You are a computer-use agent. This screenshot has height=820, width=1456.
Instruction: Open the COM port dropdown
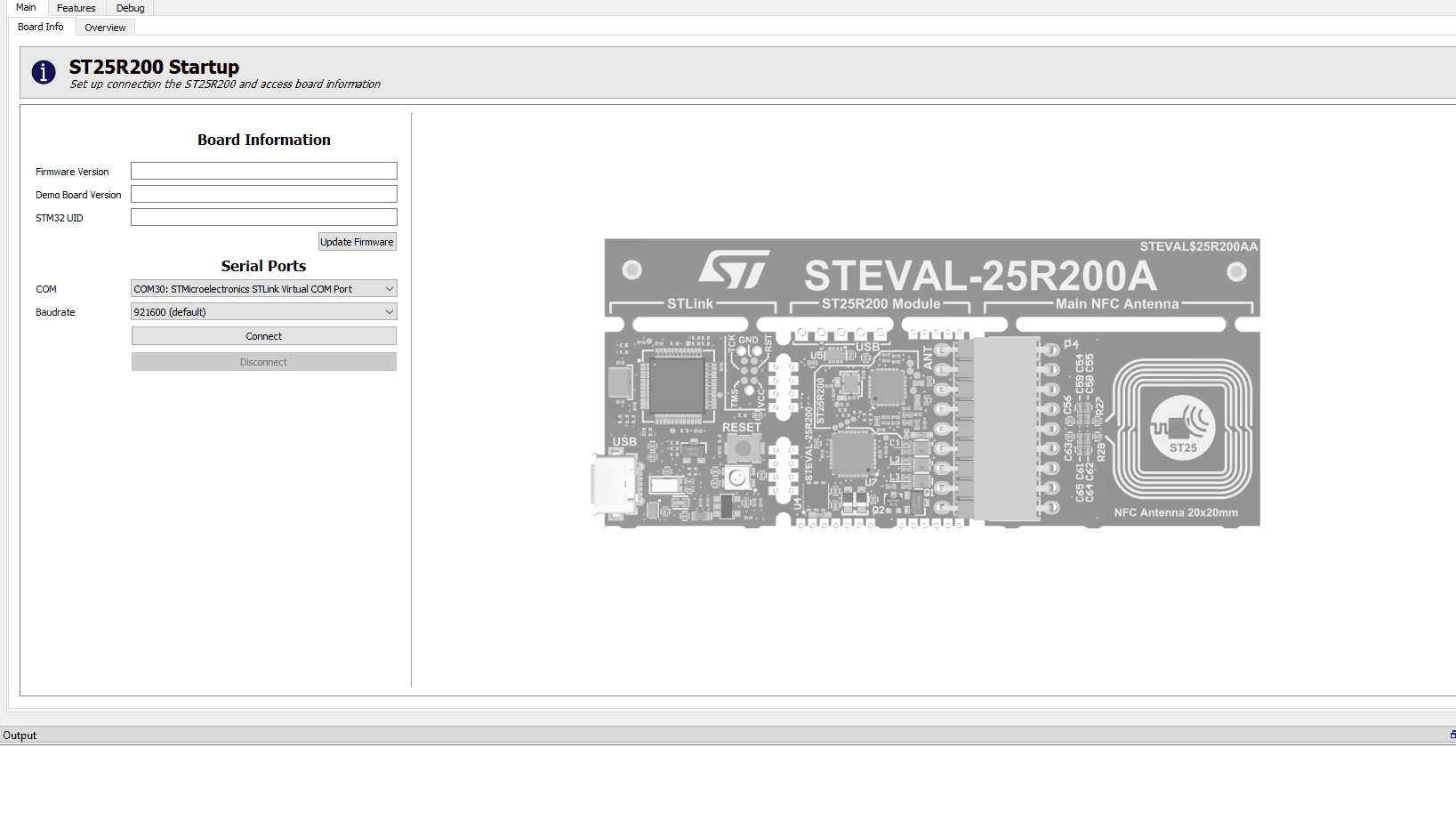click(264, 289)
